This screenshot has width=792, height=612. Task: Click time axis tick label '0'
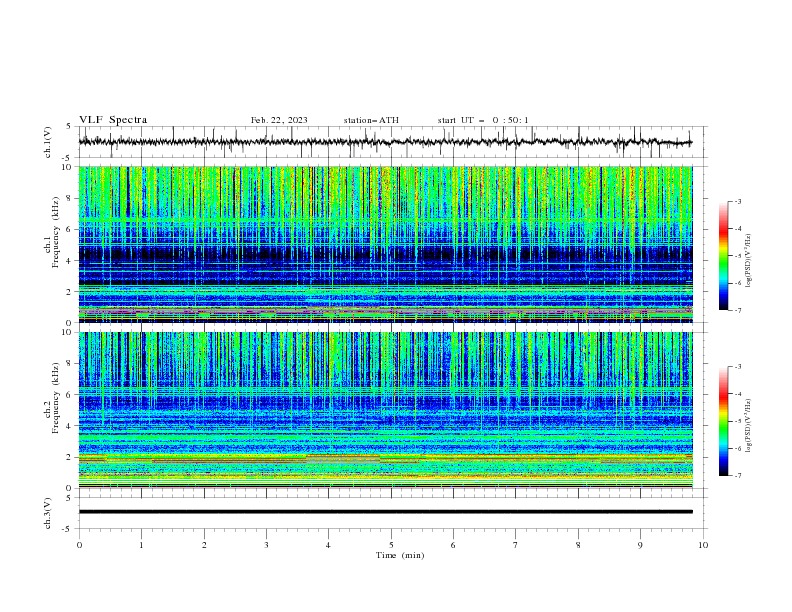(79, 545)
